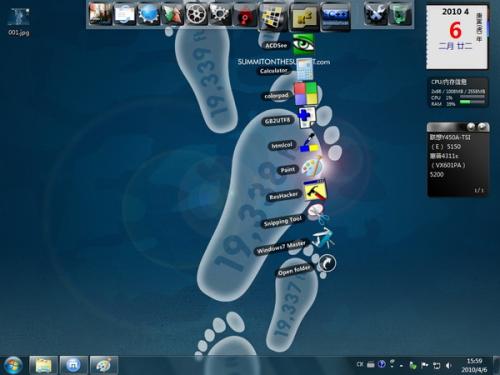Screen dimensions: 500x375
Task: Launch colorpad from the stack
Action: (x=305, y=93)
